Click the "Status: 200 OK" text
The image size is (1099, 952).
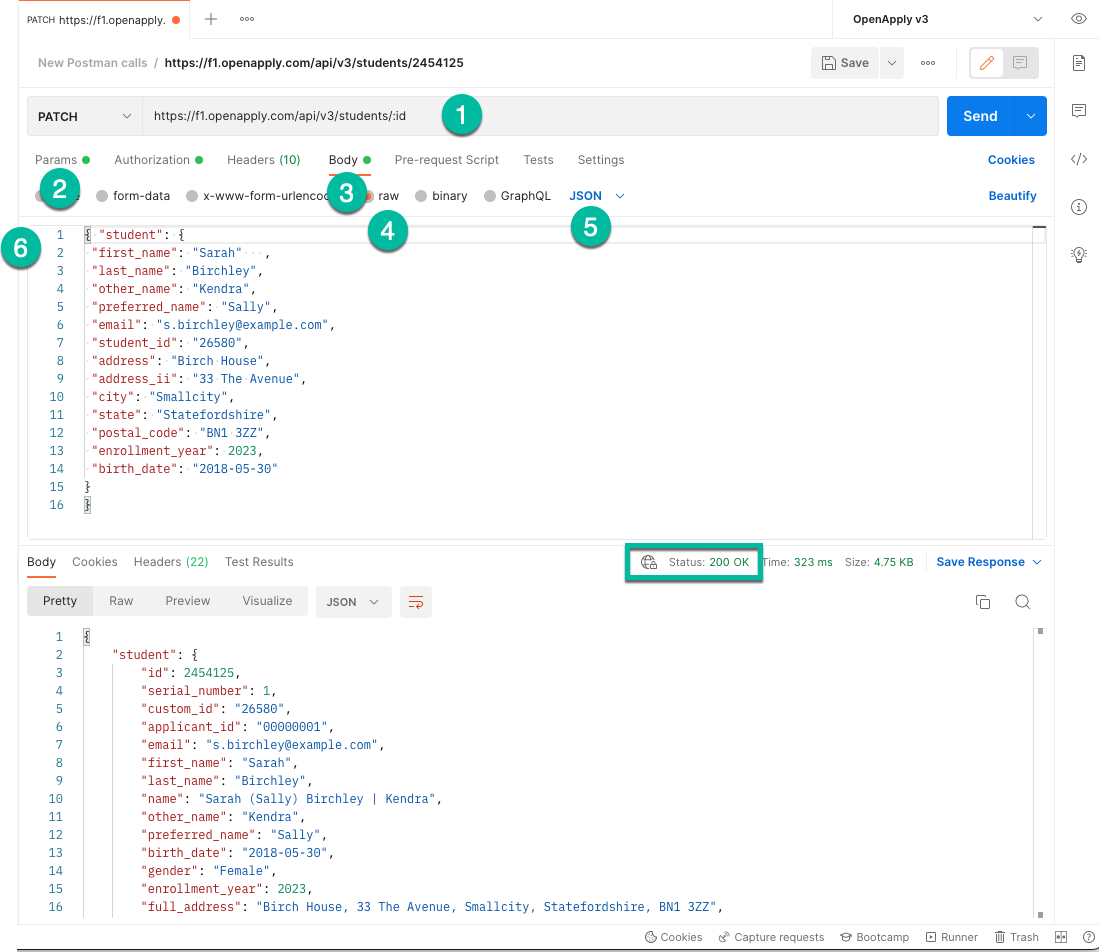point(709,562)
